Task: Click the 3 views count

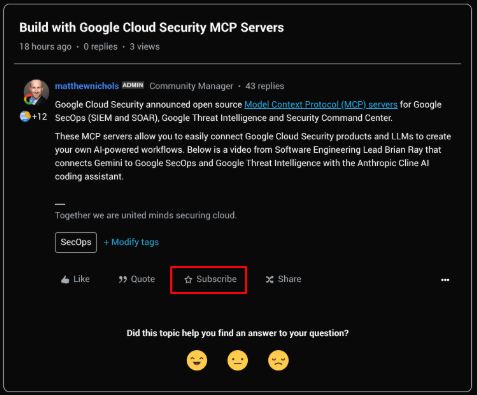Action: coord(144,47)
